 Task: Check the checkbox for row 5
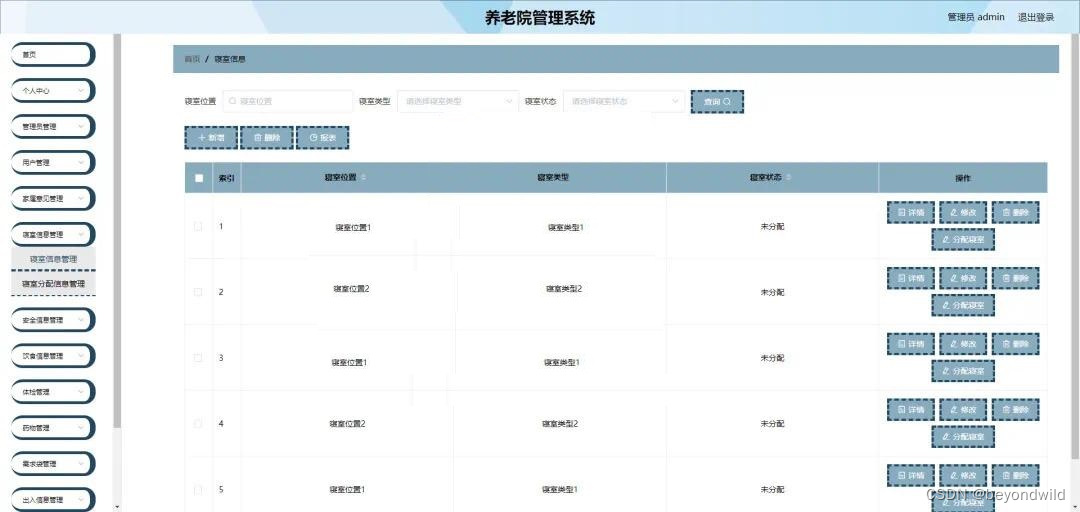tap(198, 489)
